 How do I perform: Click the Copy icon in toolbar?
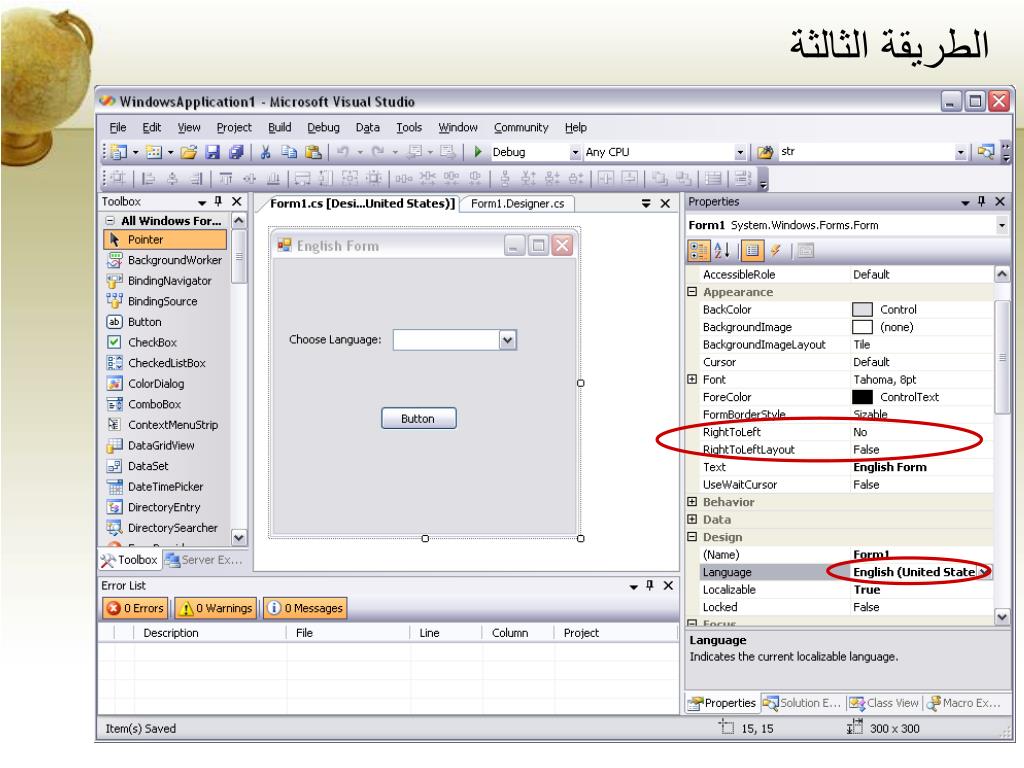(289, 152)
